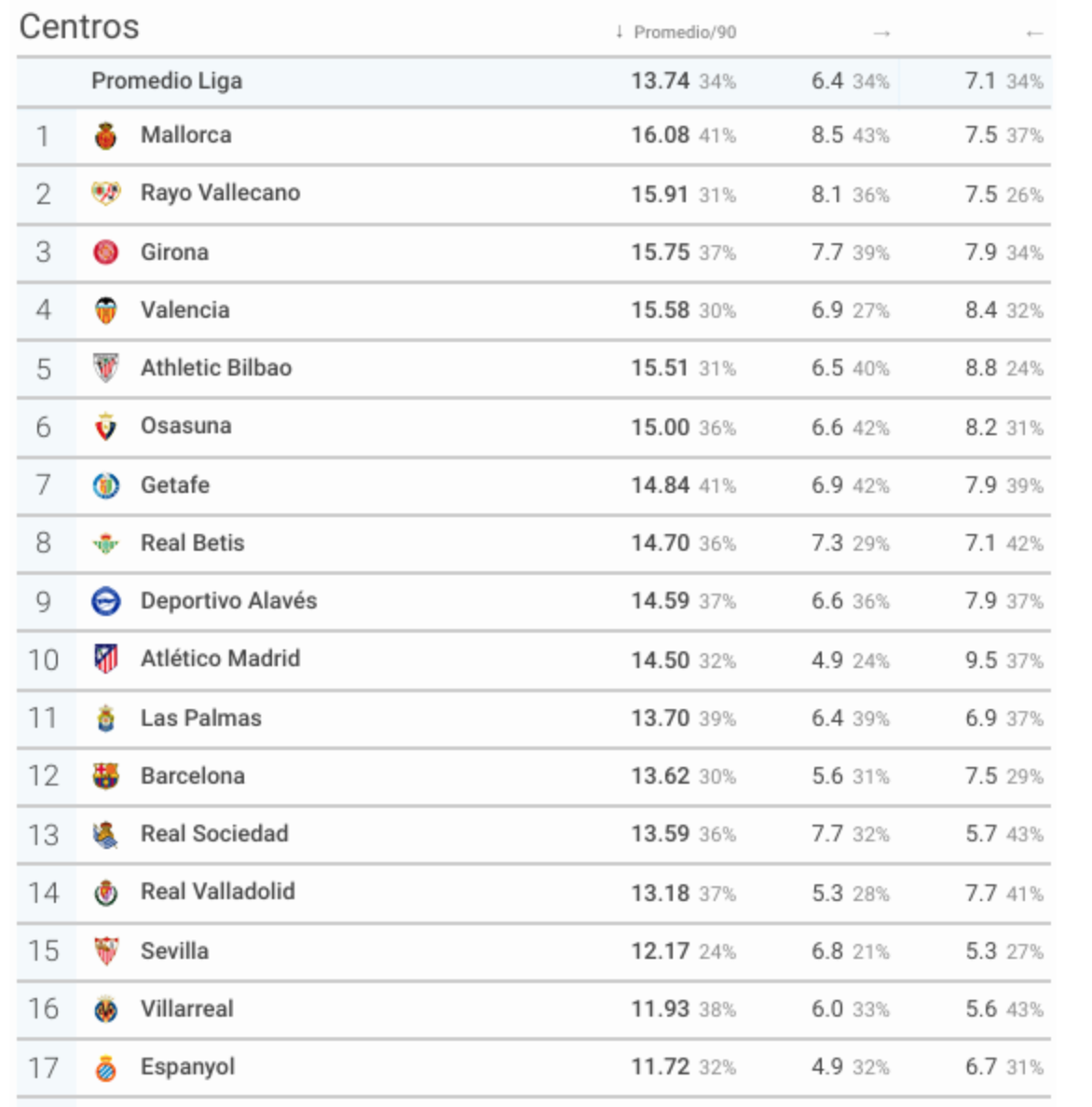Image resolution: width=1092 pixels, height=1107 pixels.
Task: Click the Rayo Vallecano crest icon
Action: click(106, 193)
